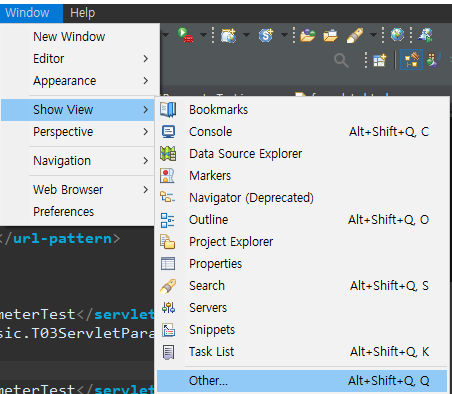Click the magnifier quick access icon
The image size is (452, 394).
coord(341,61)
